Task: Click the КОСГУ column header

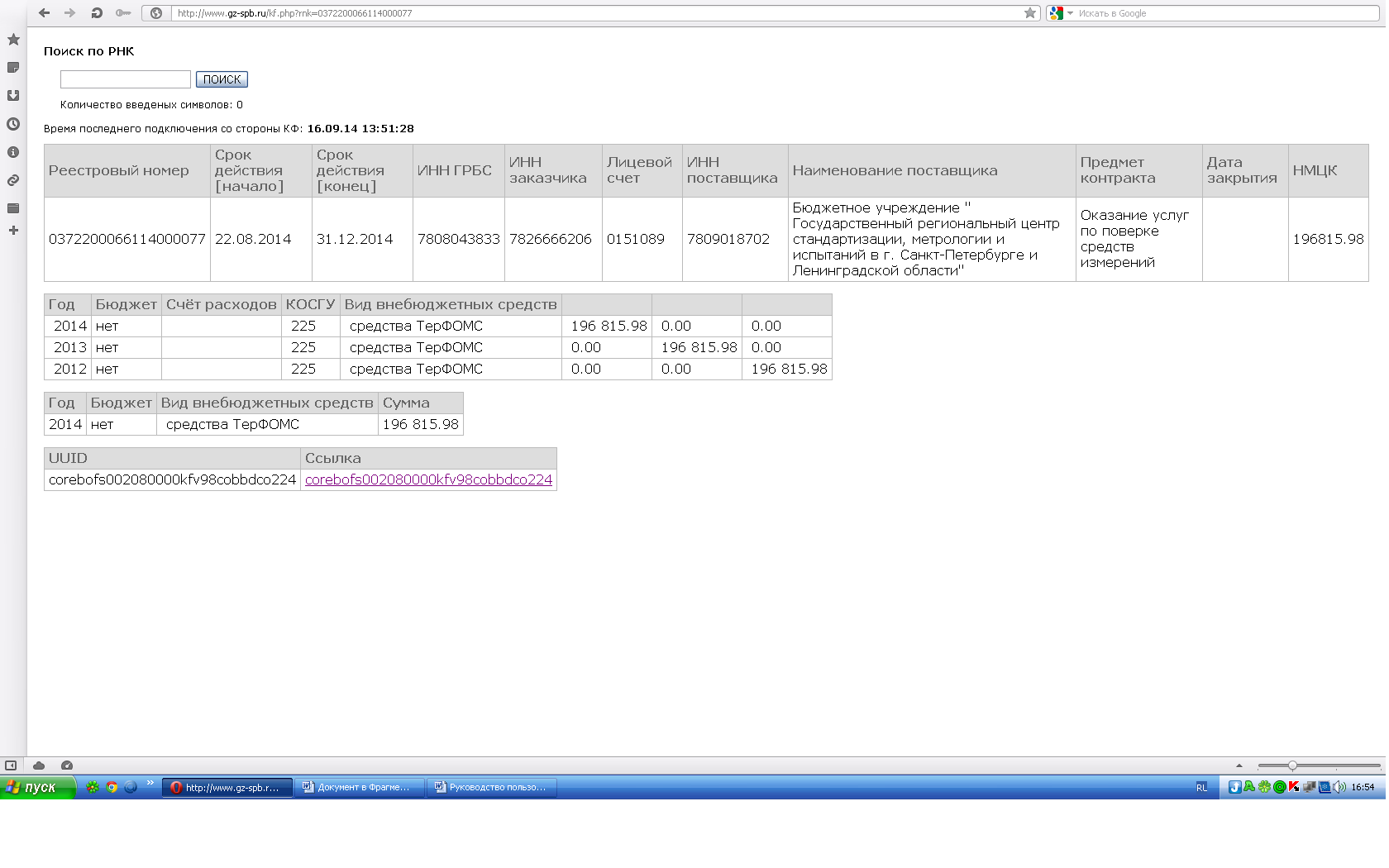Action: click(x=311, y=304)
